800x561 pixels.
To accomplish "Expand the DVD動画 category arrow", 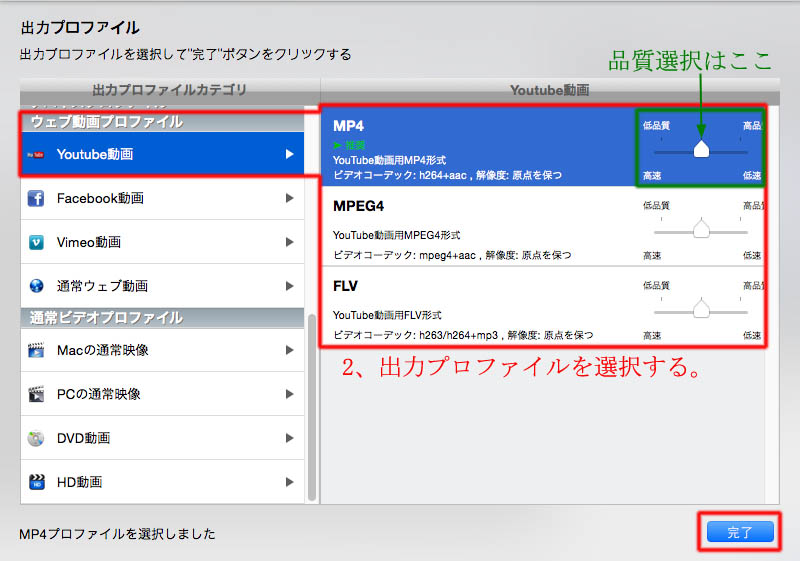I will pos(289,438).
